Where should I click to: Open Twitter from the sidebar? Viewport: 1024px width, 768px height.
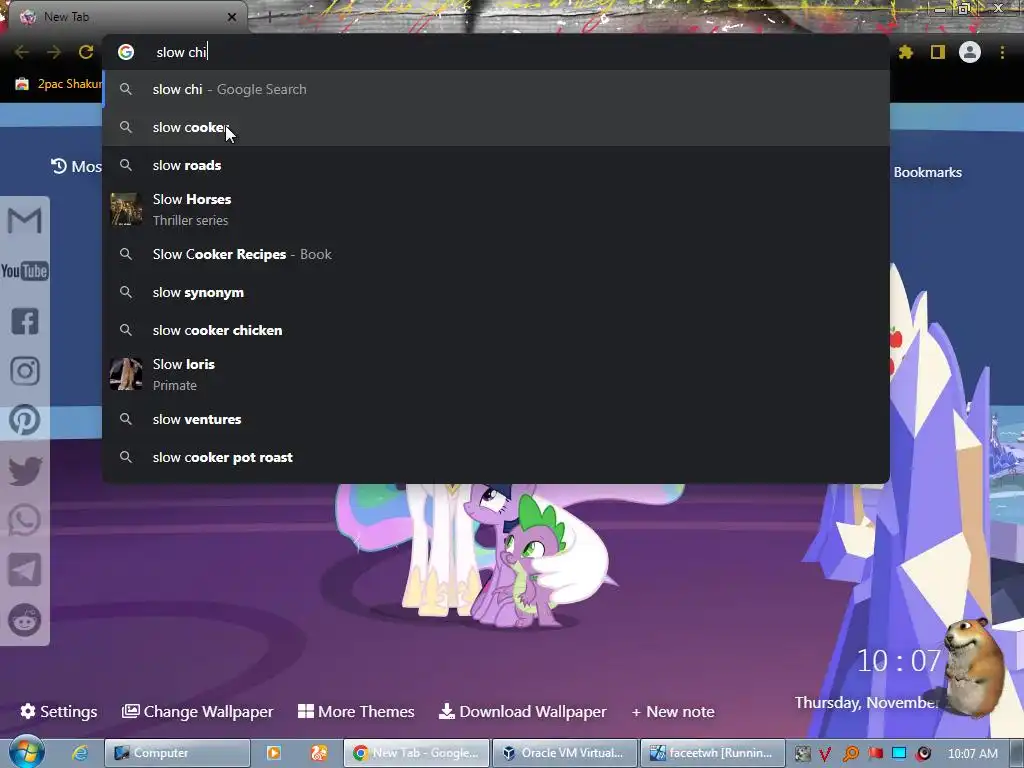(25, 471)
